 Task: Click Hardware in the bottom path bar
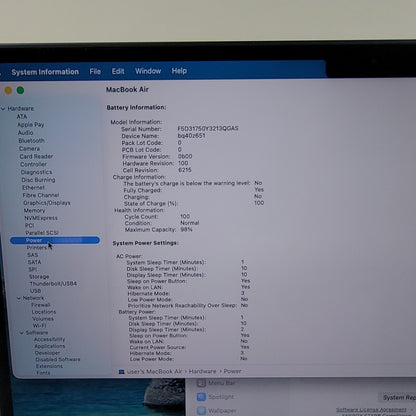(202, 371)
